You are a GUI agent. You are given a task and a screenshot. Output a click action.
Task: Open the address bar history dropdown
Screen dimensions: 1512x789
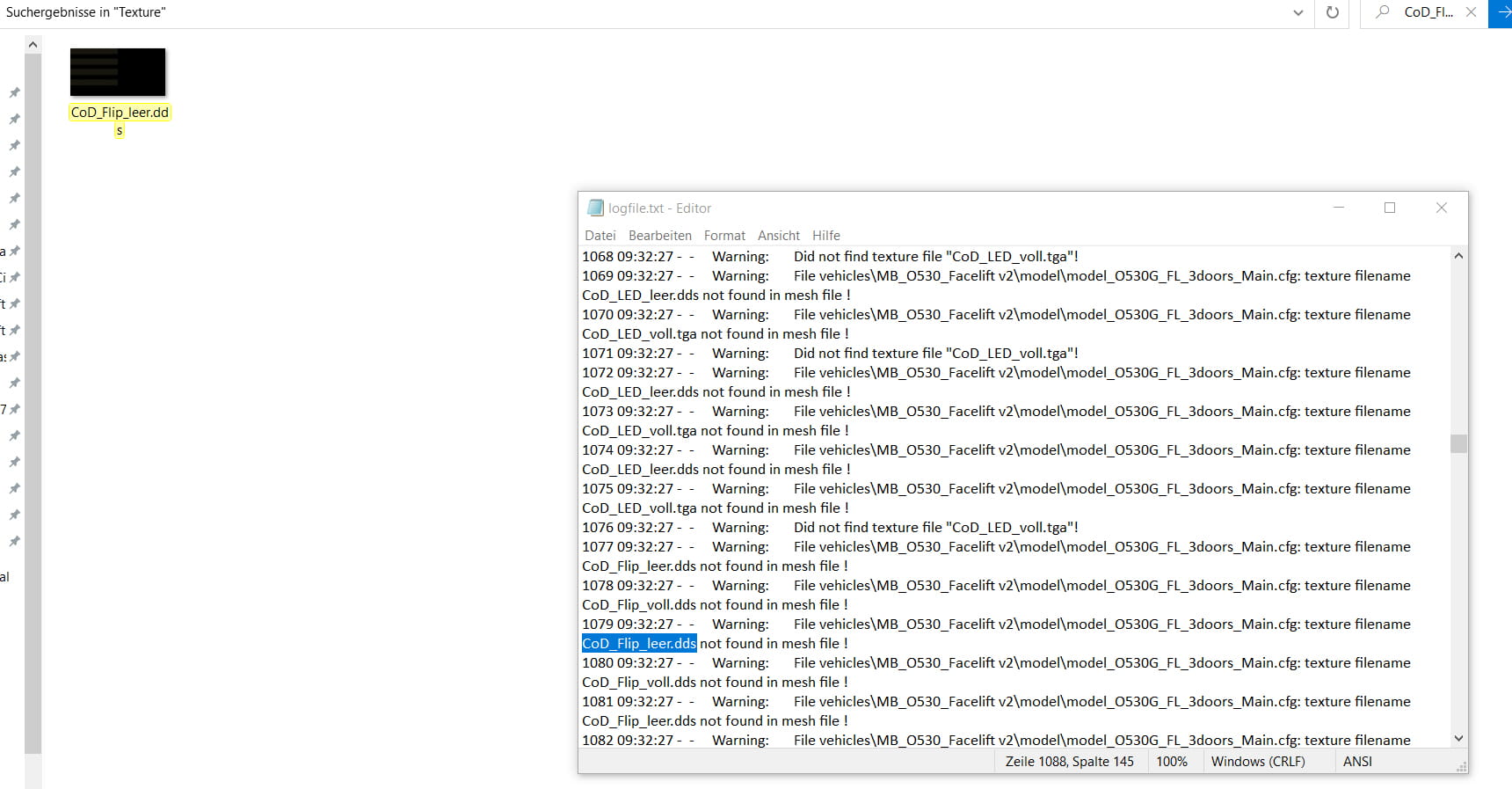point(1298,13)
